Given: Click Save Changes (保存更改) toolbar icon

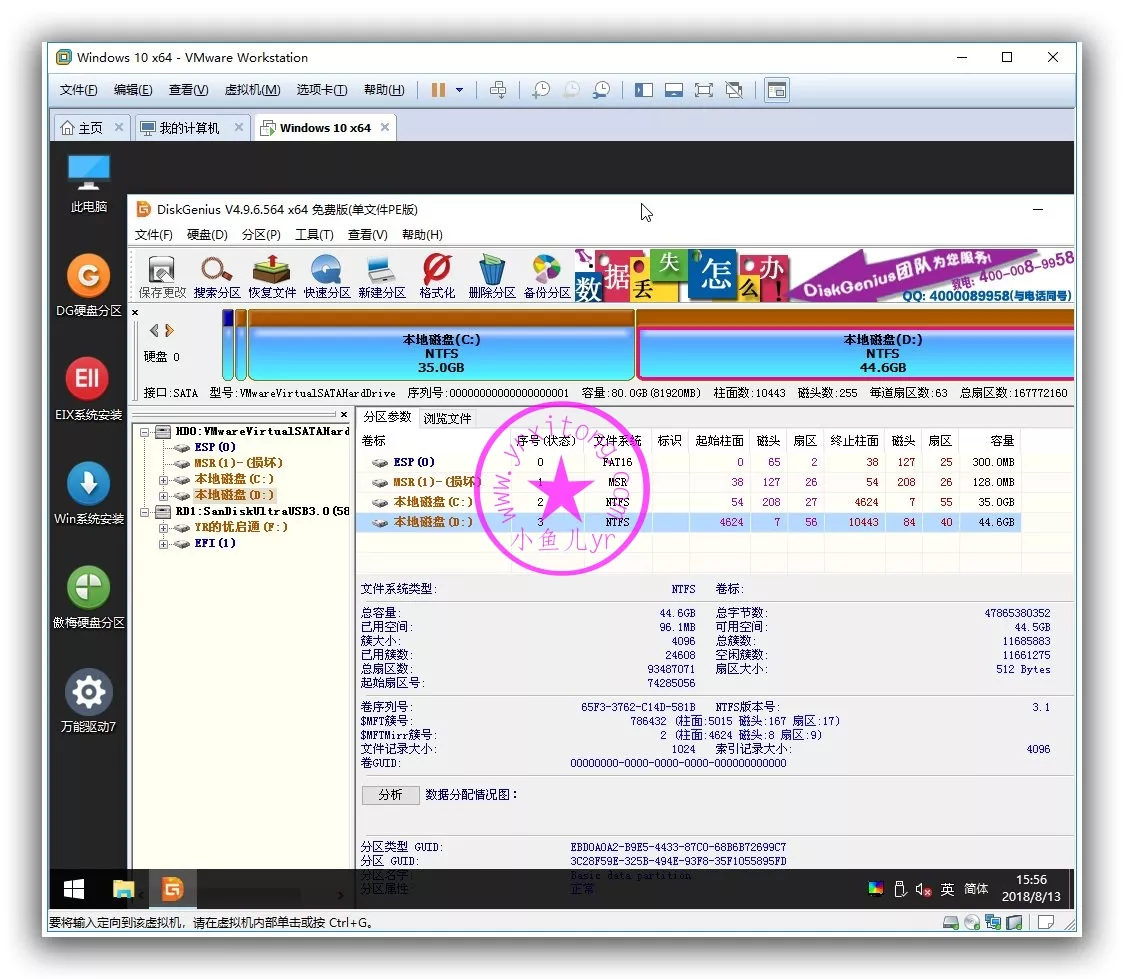Looking at the screenshot, I should coord(161,277).
